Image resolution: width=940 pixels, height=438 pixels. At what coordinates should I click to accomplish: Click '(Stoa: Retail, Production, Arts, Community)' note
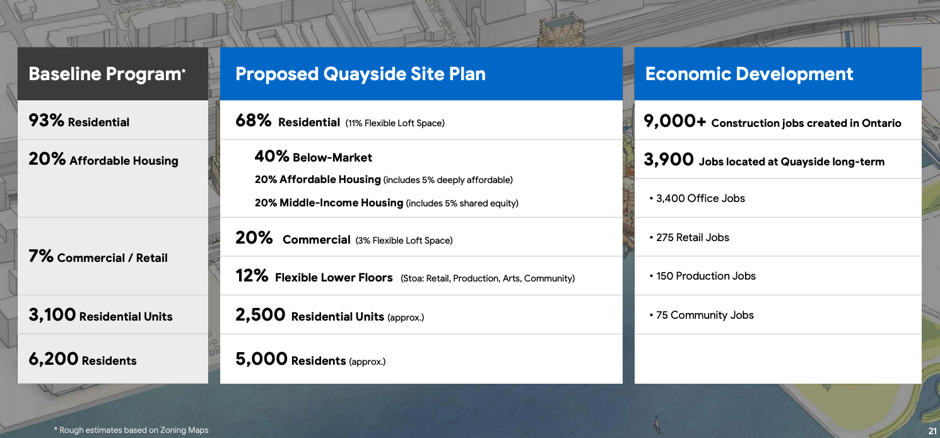pyautogui.click(x=487, y=279)
